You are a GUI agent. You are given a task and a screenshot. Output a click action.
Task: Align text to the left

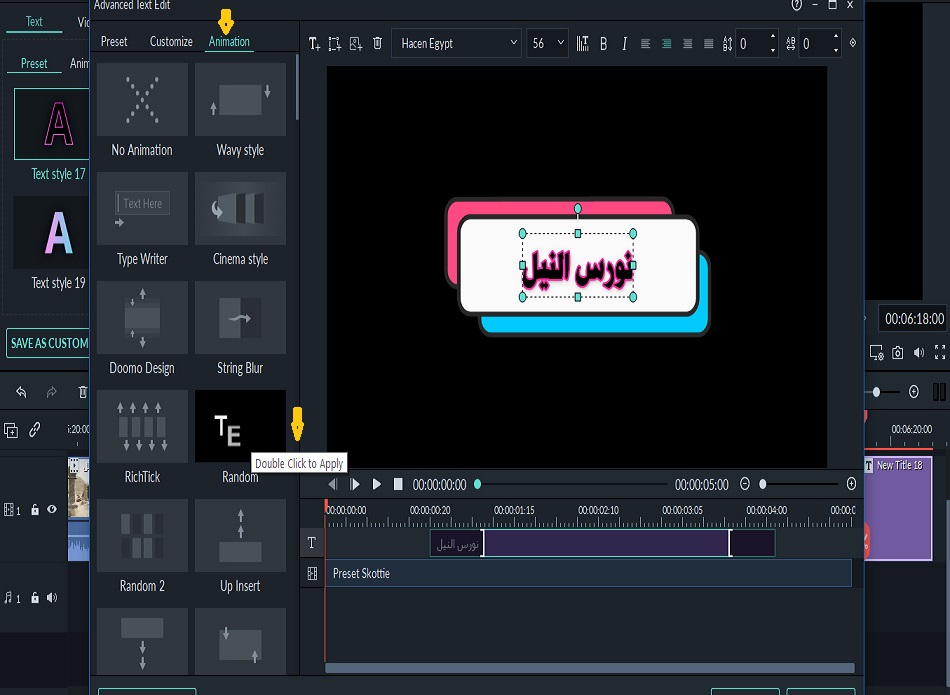point(645,44)
